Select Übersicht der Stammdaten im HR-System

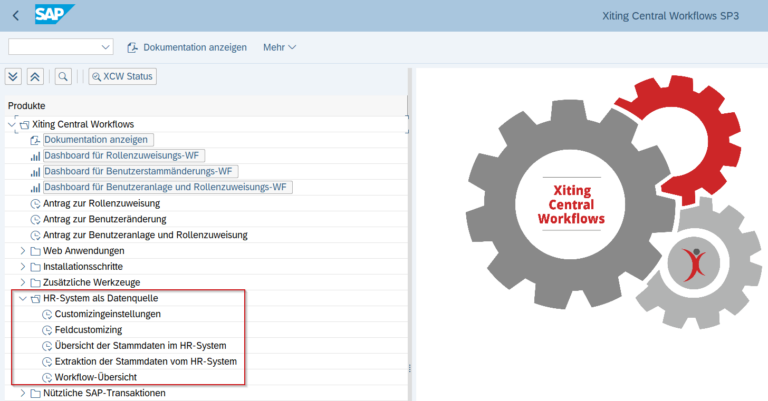coord(140,346)
